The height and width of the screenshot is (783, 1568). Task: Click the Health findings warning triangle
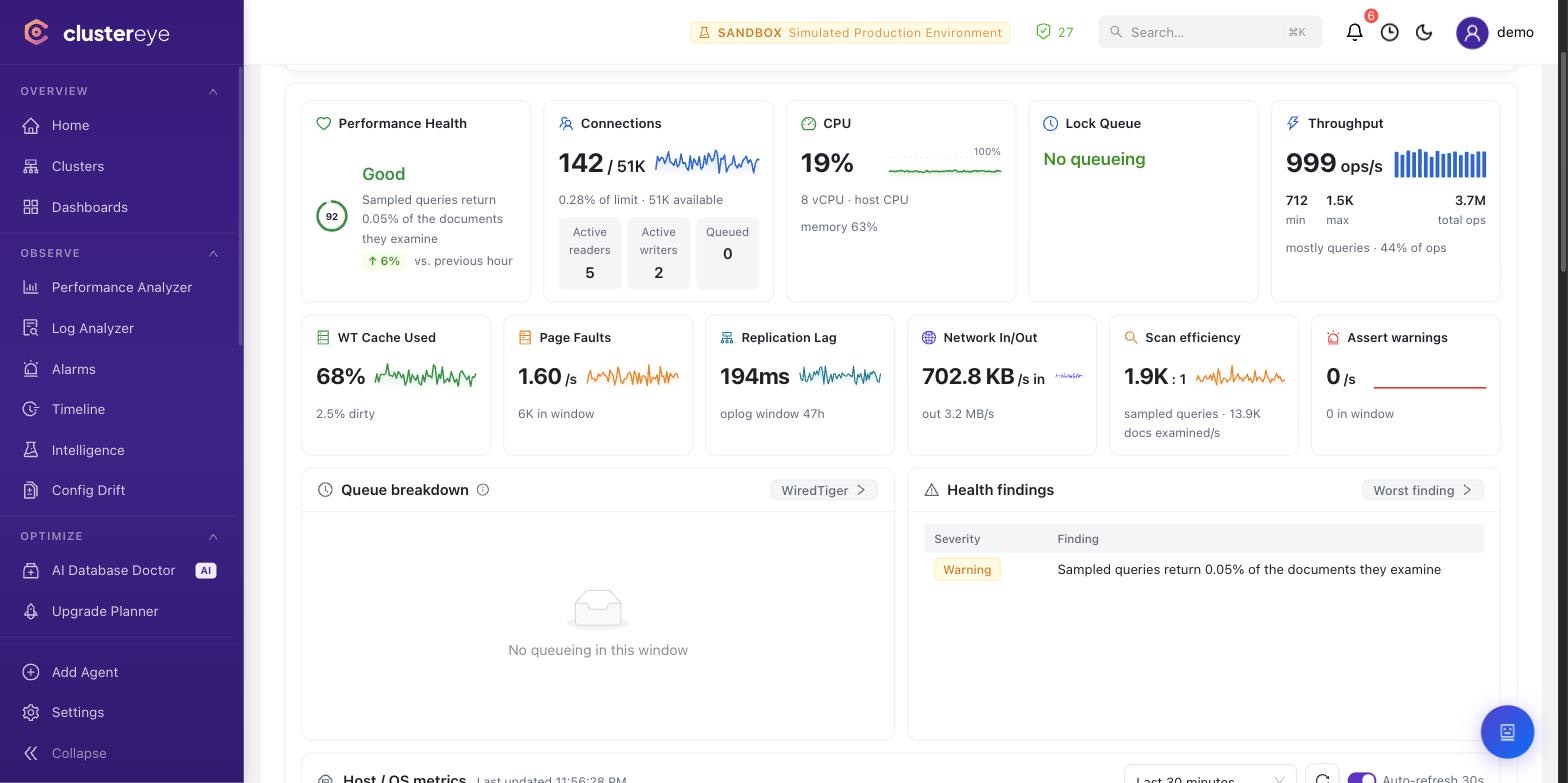click(x=931, y=490)
